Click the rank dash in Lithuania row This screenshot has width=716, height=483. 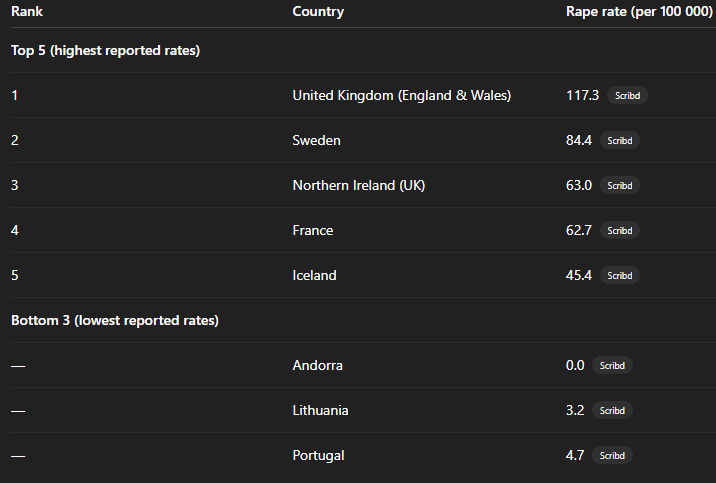tap(18, 411)
